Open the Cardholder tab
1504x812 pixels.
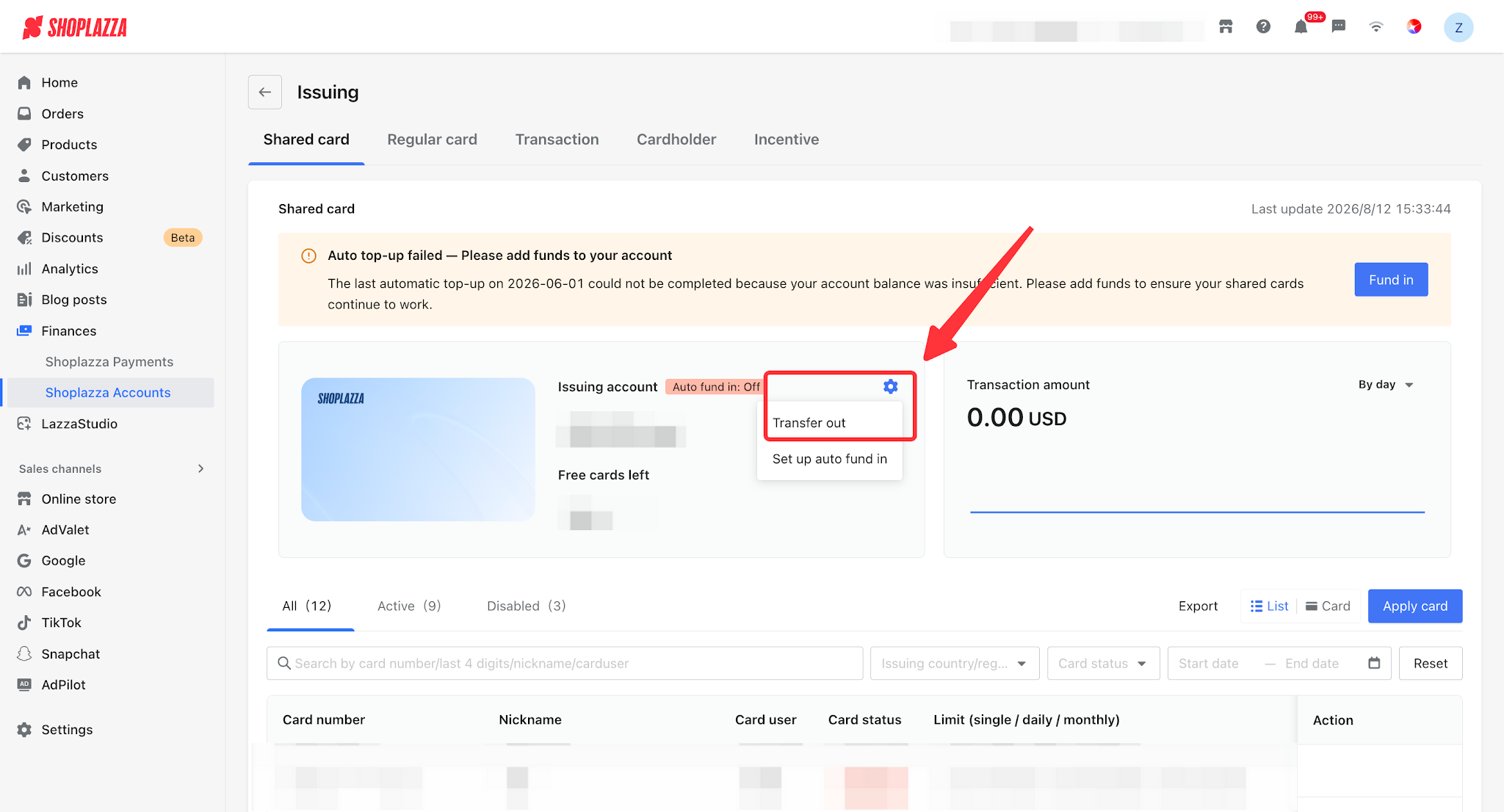676,139
